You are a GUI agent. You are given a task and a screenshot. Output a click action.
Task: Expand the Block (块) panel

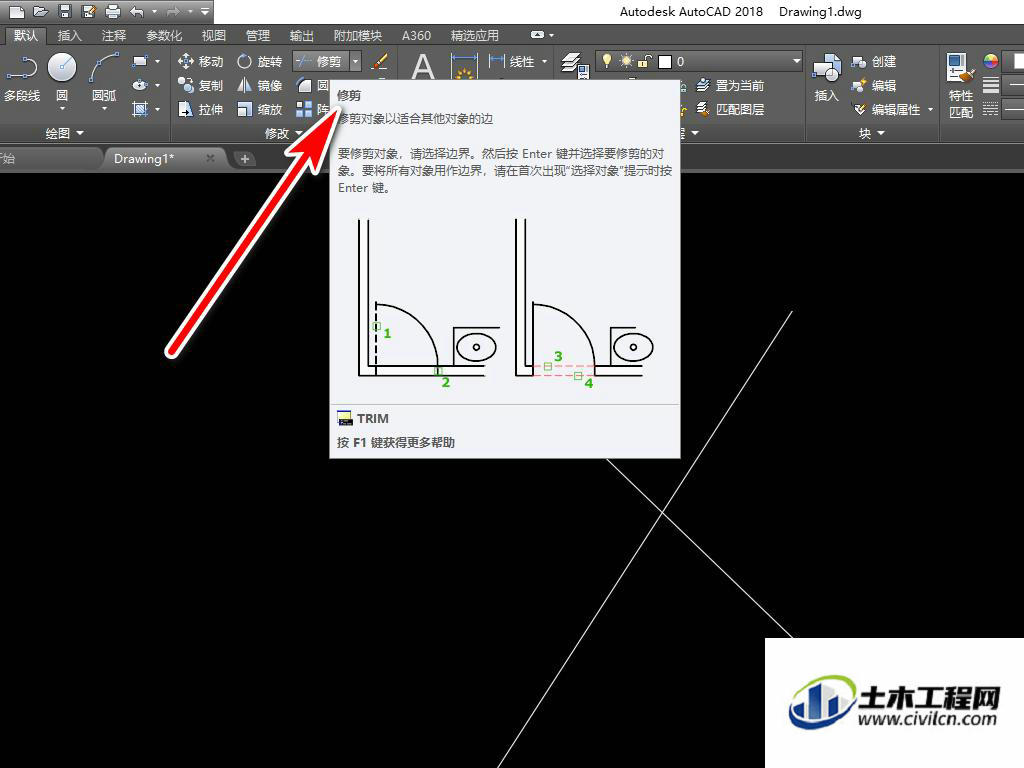pyautogui.click(x=871, y=133)
